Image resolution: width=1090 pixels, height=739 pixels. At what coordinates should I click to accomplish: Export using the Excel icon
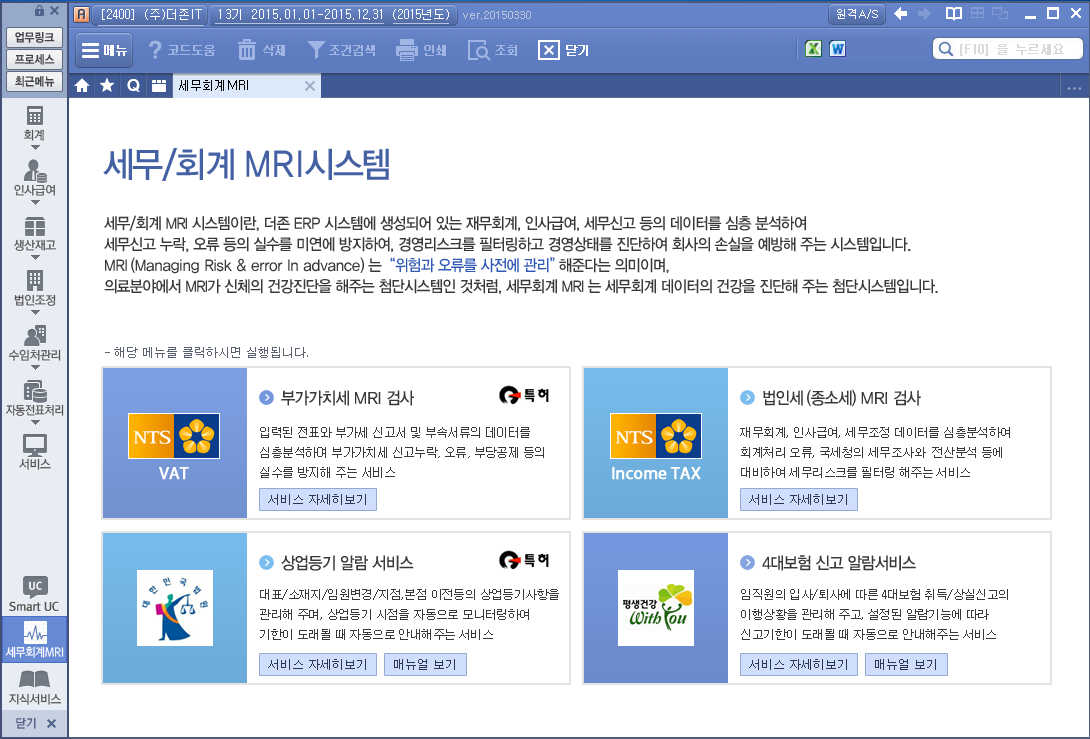[814, 49]
